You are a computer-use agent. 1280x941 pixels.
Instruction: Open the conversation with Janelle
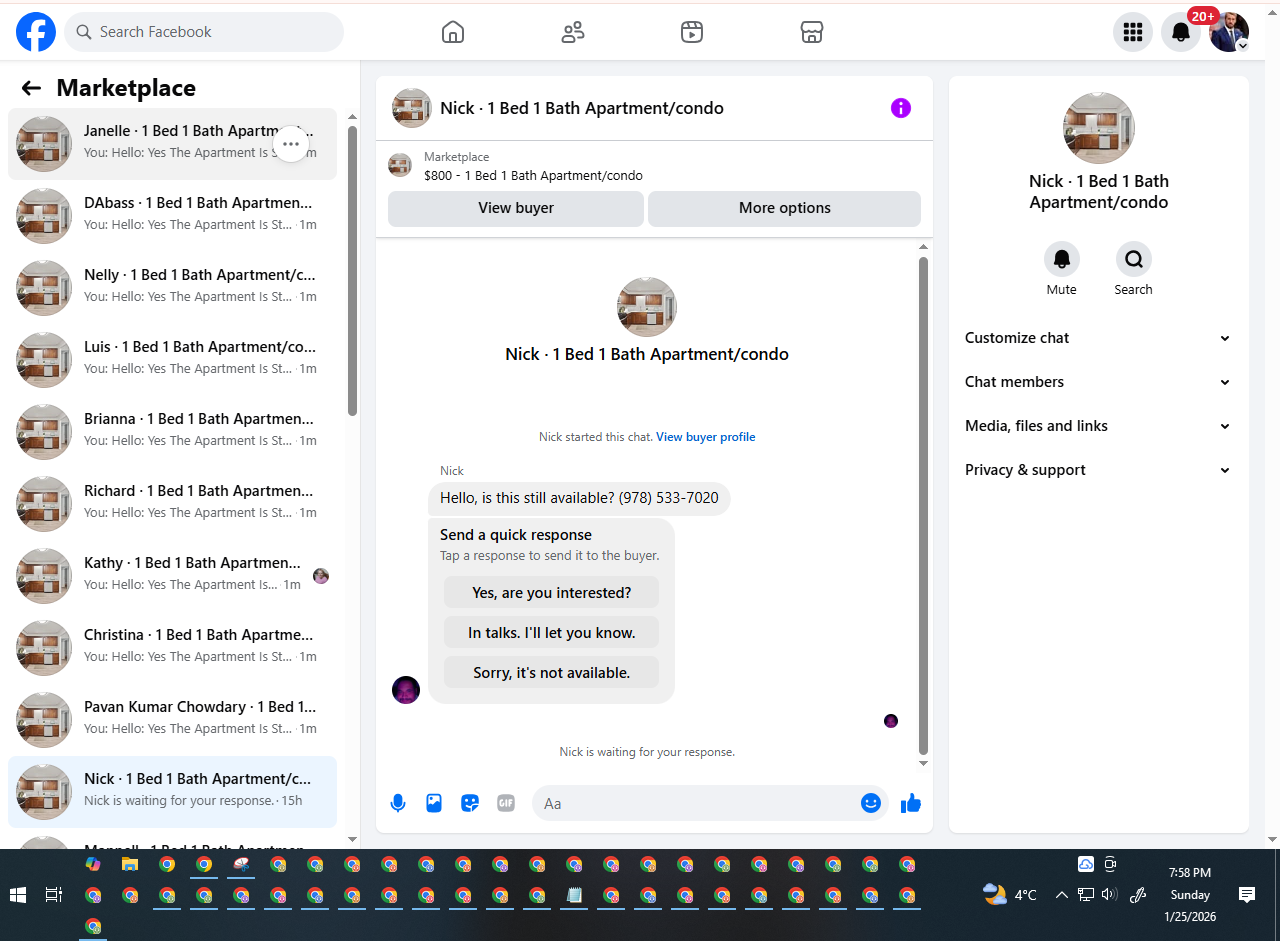(x=172, y=144)
